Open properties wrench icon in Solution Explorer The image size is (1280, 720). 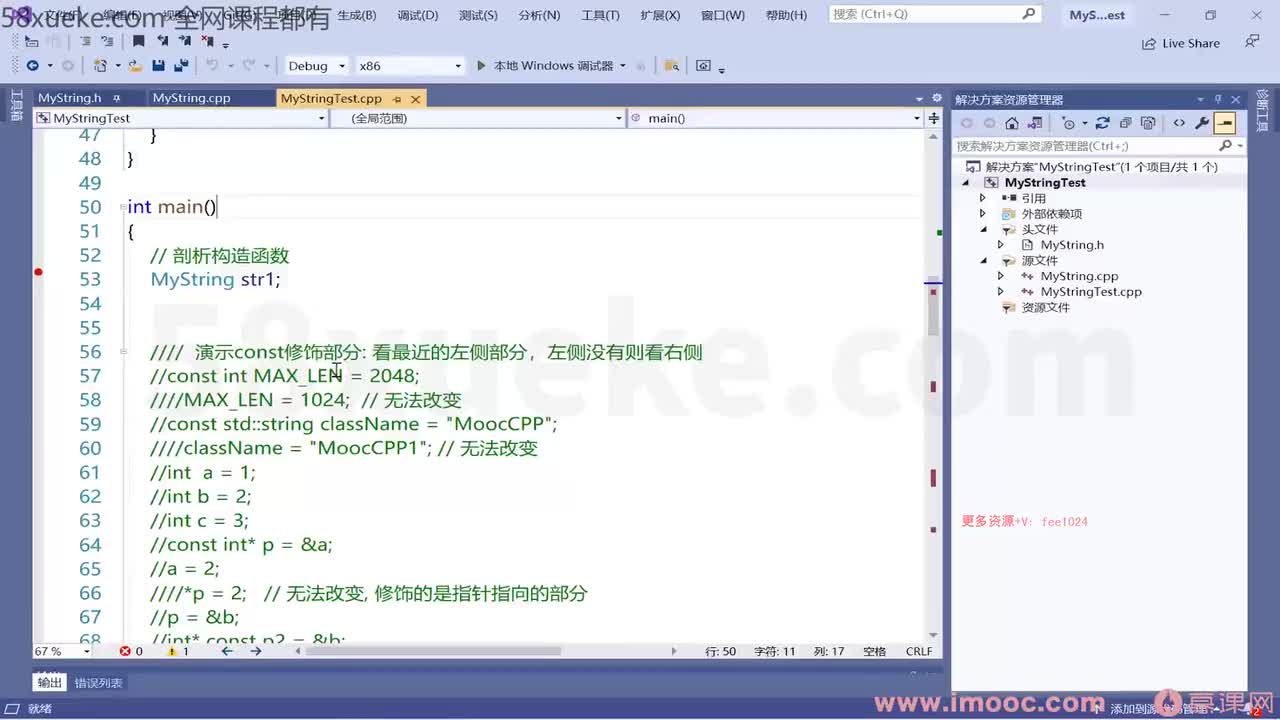coord(1202,123)
